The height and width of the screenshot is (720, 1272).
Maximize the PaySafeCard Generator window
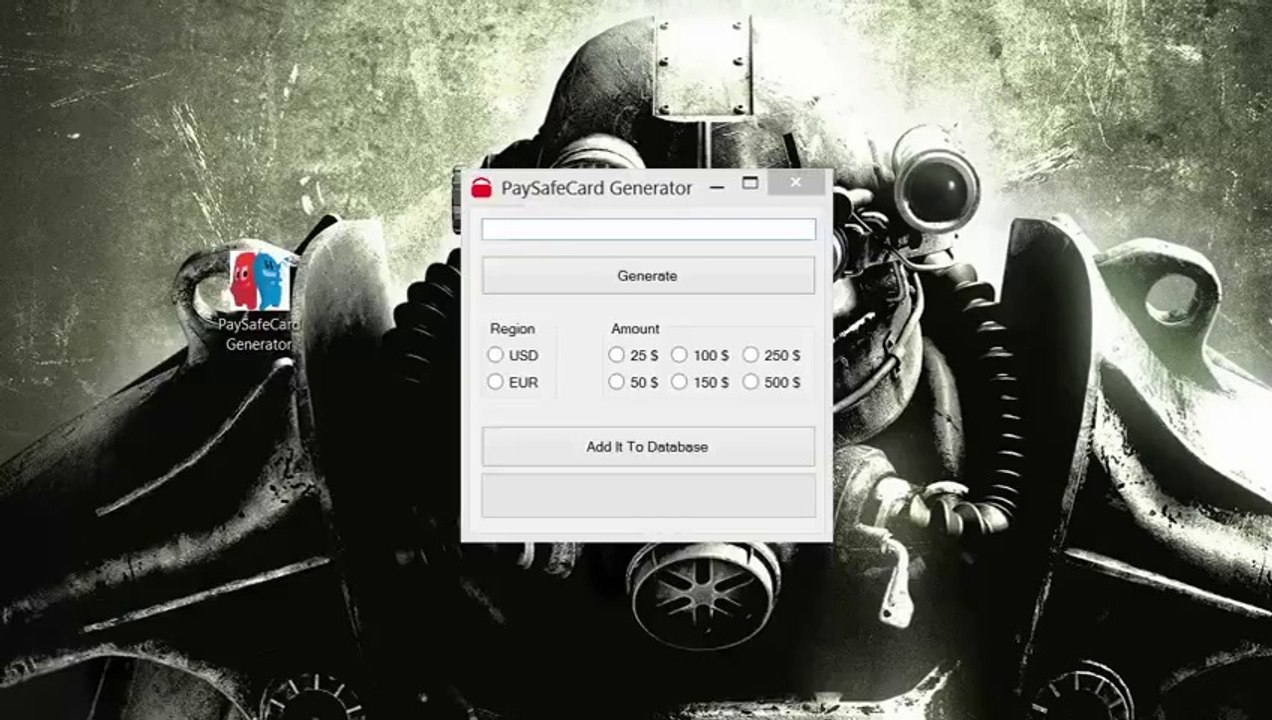click(750, 184)
